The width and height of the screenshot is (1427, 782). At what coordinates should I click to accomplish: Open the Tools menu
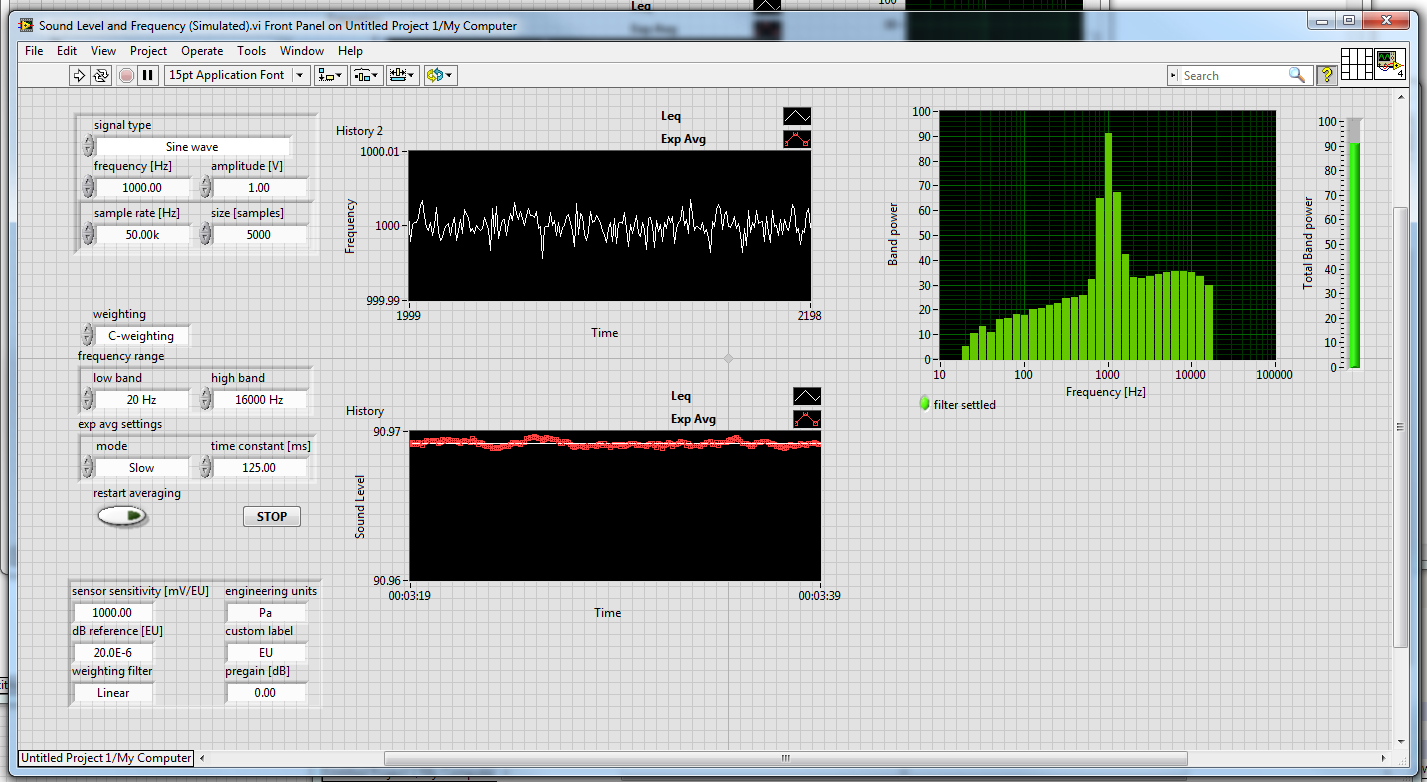tap(251, 51)
